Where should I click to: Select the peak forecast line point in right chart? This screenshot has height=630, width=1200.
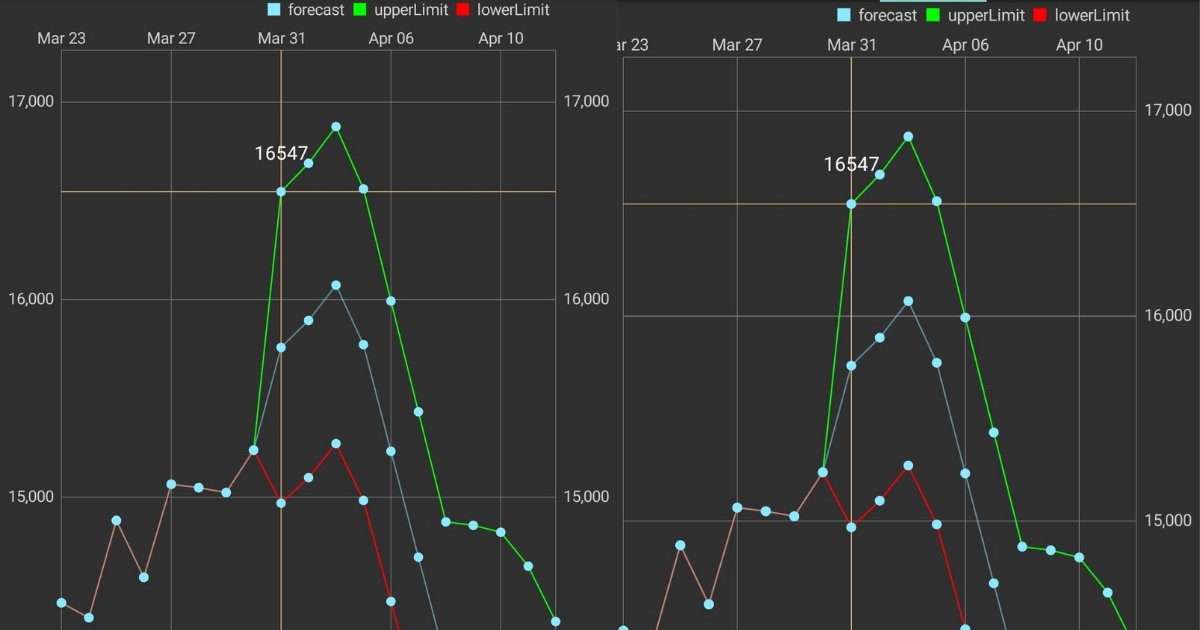click(x=908, y=300)
